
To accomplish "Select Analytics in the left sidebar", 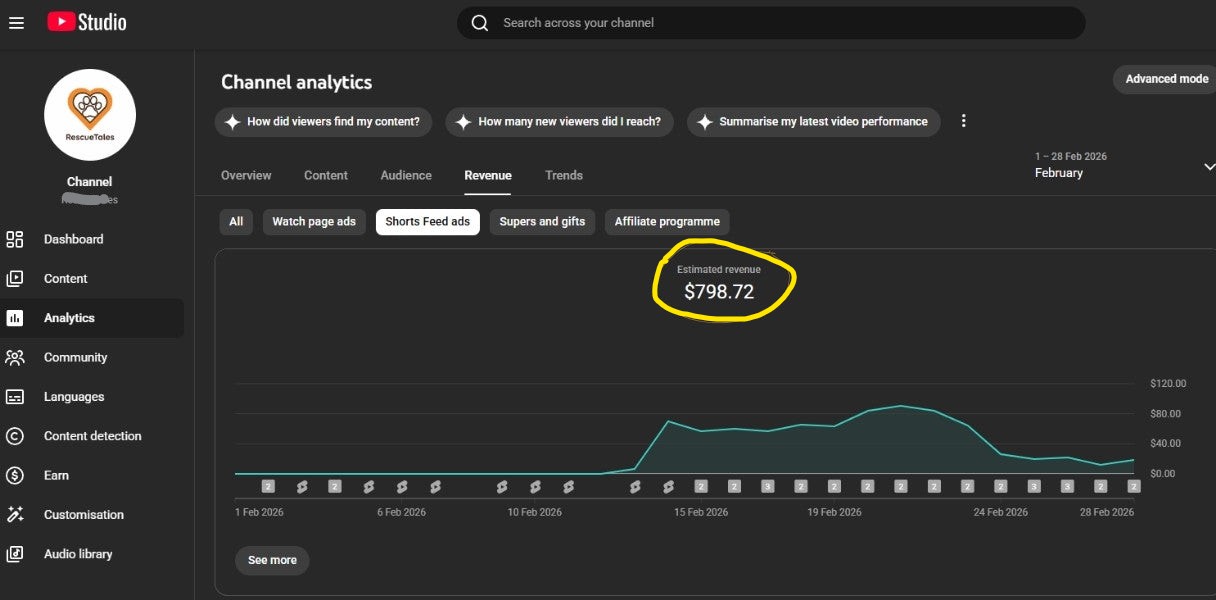I will pos(92,318).
